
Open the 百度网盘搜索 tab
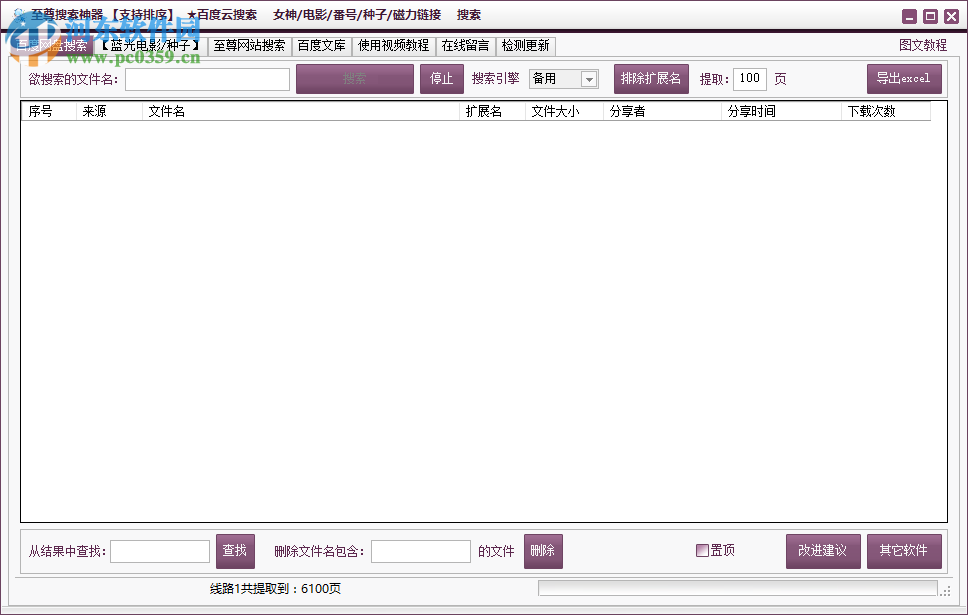[52, 46]
